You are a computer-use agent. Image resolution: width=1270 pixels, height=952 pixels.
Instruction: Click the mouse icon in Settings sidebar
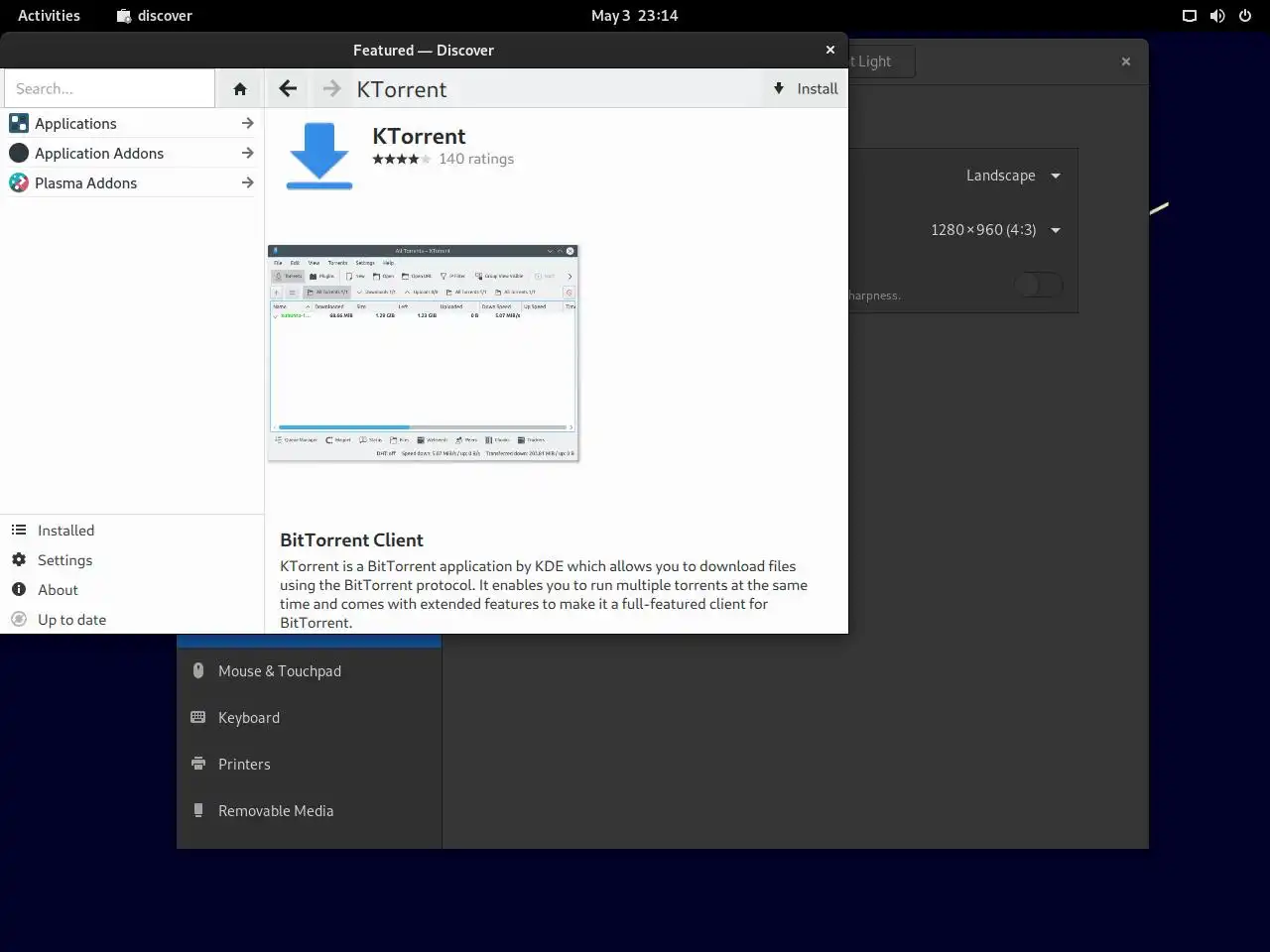pyautogui.click(x=198, y=670)
